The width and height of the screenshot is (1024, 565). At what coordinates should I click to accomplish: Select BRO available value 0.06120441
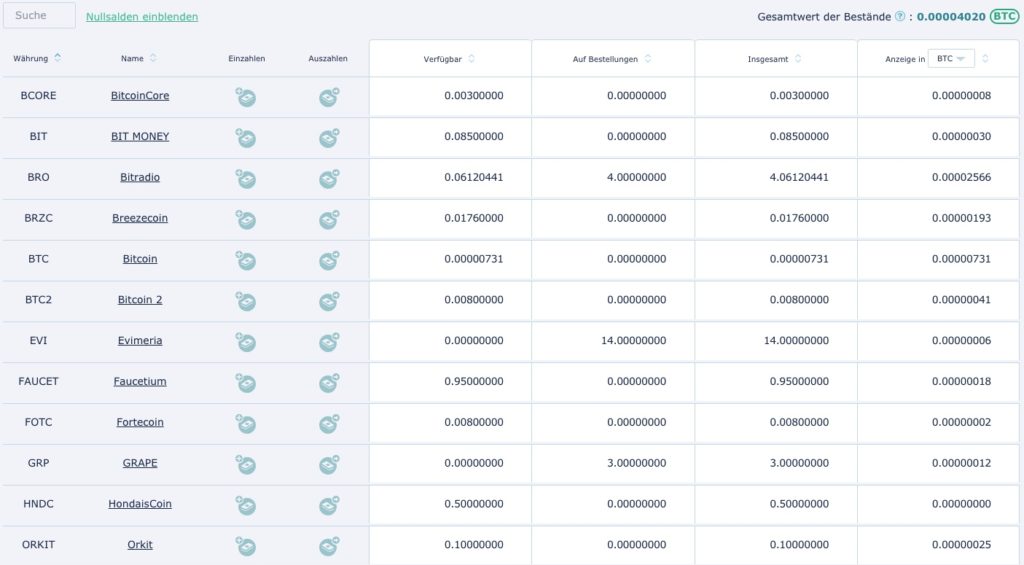point(473,177)
